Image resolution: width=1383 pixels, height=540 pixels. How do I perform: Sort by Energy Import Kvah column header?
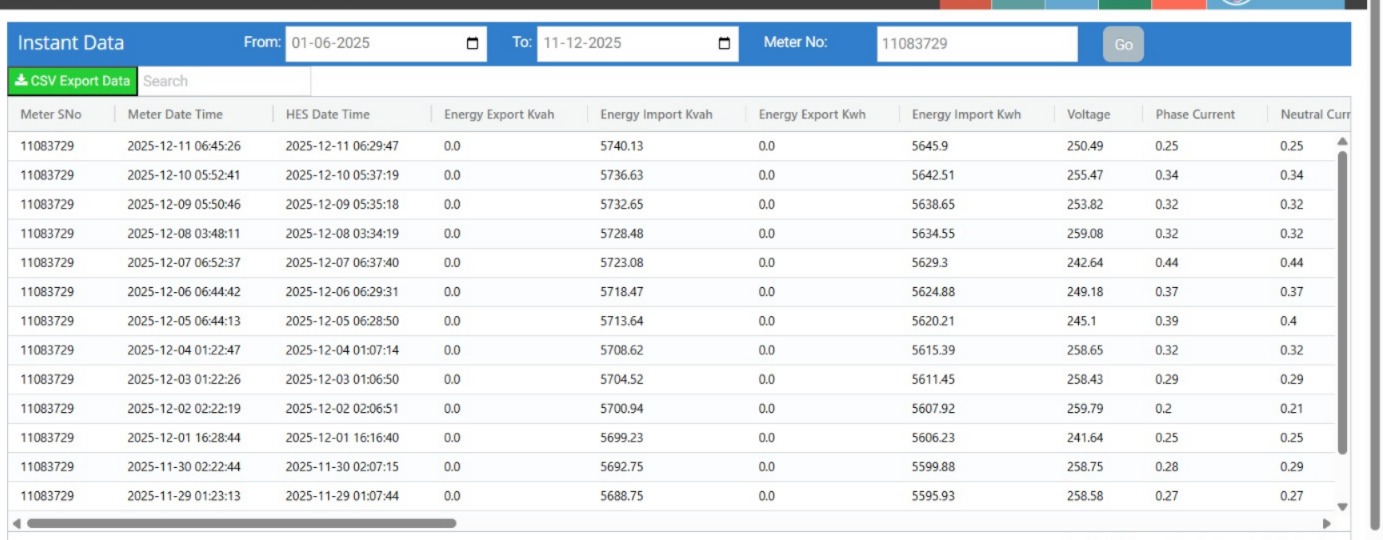click(x=656, y=114)
